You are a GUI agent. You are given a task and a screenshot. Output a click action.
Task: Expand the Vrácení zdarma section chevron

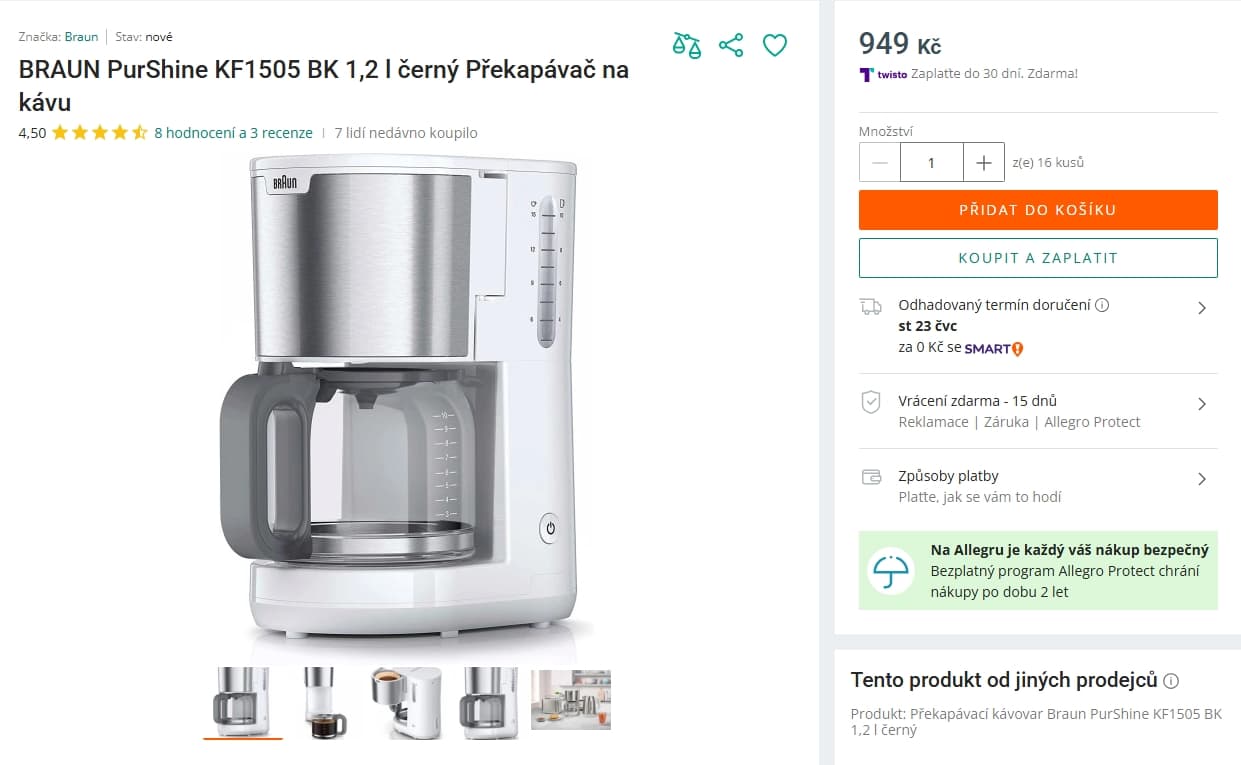click(1203, 404)
